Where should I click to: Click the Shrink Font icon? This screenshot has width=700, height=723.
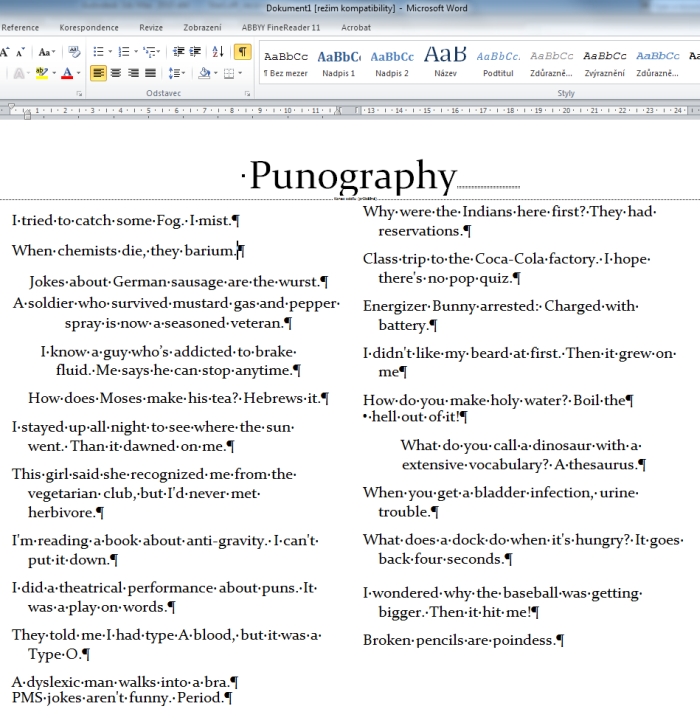point(20,52)
